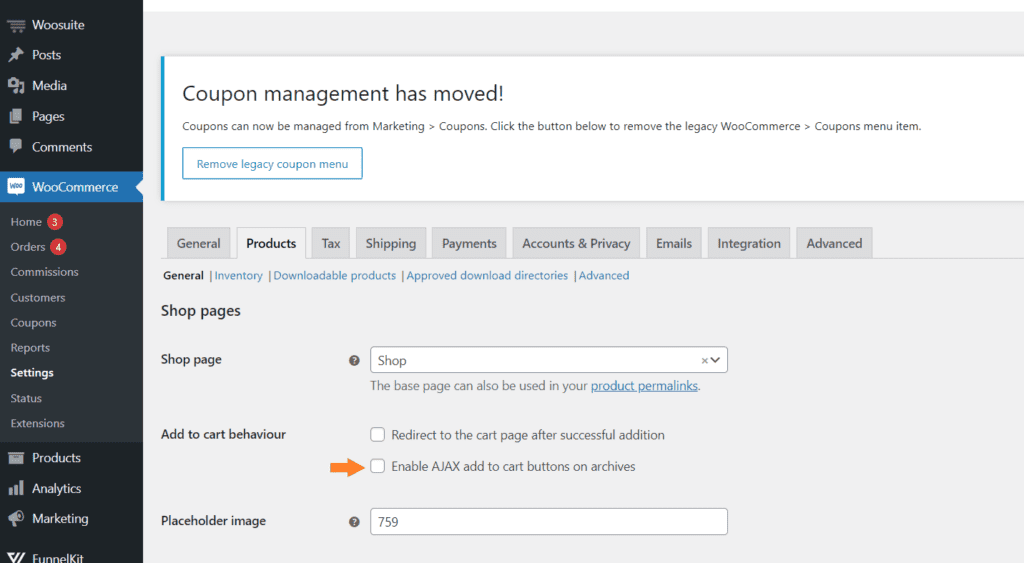Open the FunnelKit menu label
Image resolution: width=1024 pixels, height=563 pixels.
pos(58,558)
